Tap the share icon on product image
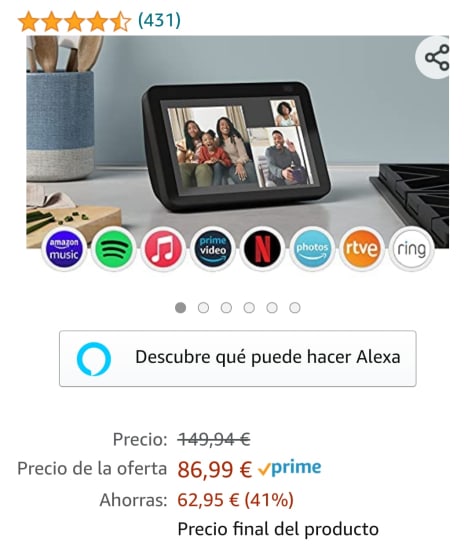The height and width of the screenshot is (544, 475). click(x=436, y=57)
